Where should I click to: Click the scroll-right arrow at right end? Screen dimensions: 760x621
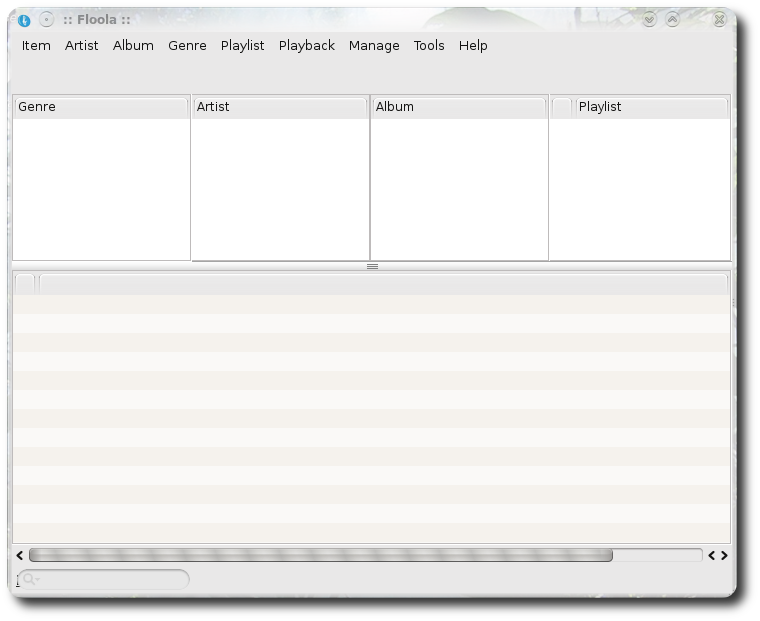click(x=724, y=556)
